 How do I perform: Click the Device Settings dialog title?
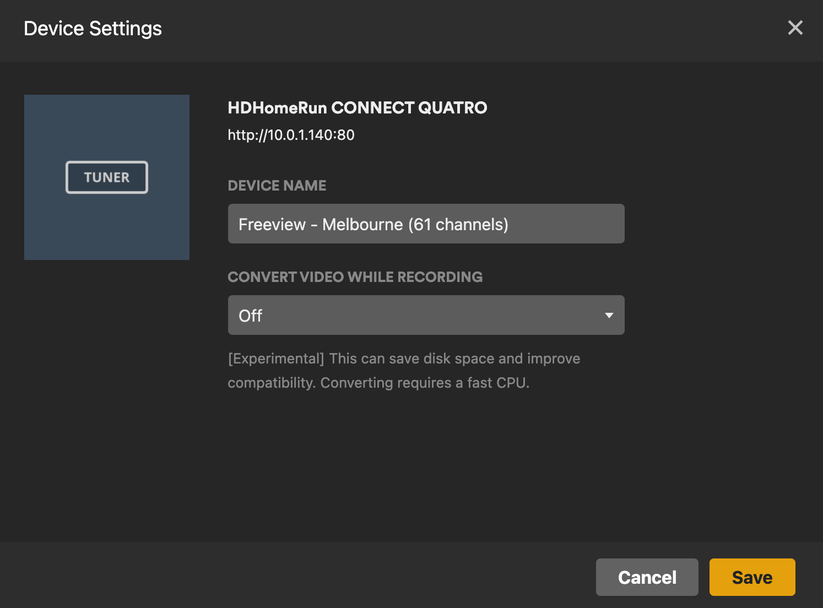(x=93, y=29)
